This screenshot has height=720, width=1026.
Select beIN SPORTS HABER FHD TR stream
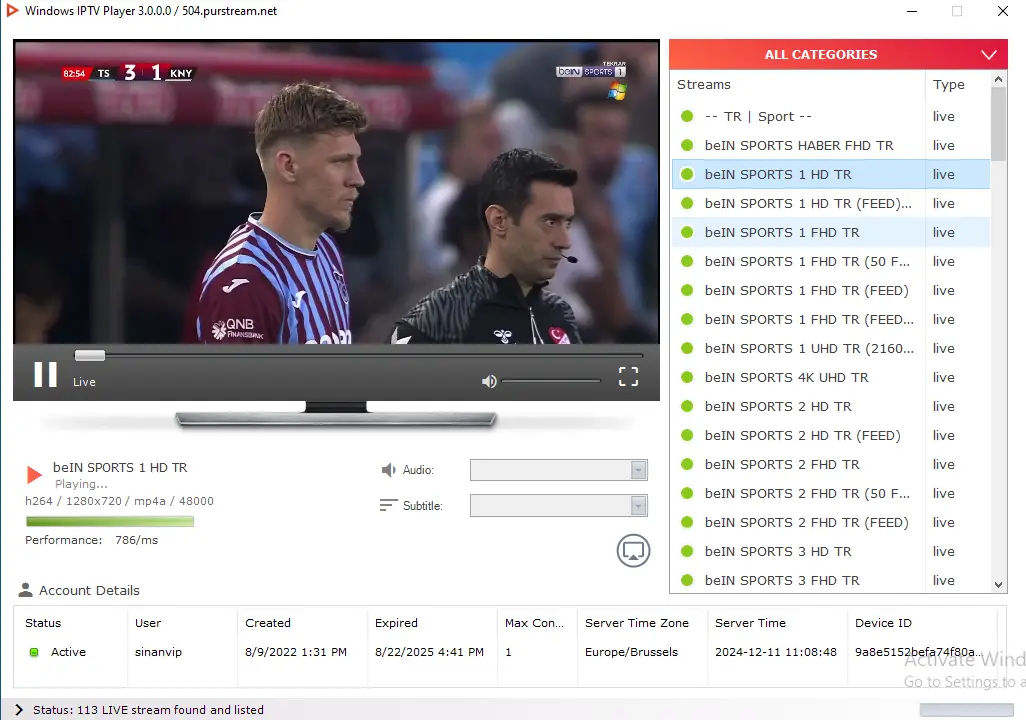click(x=831, y=145)
